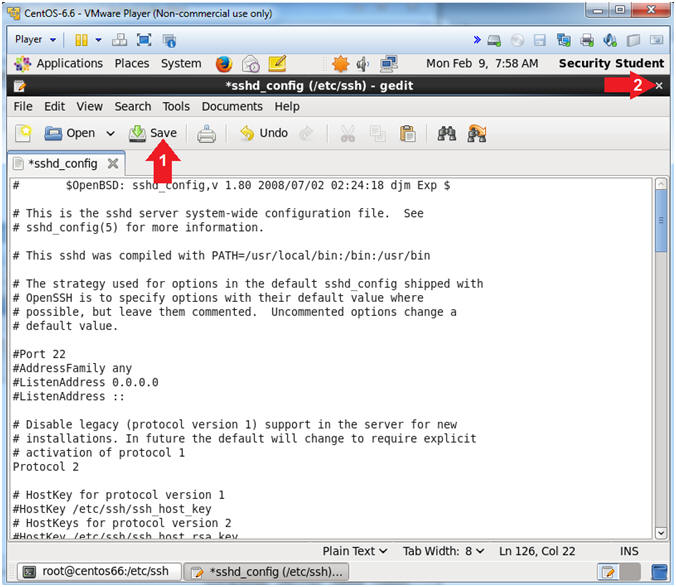Image resolution: width=676 pixels, height=587 pixels.
Task: Open the Documents menu
Action: [232, 106]
